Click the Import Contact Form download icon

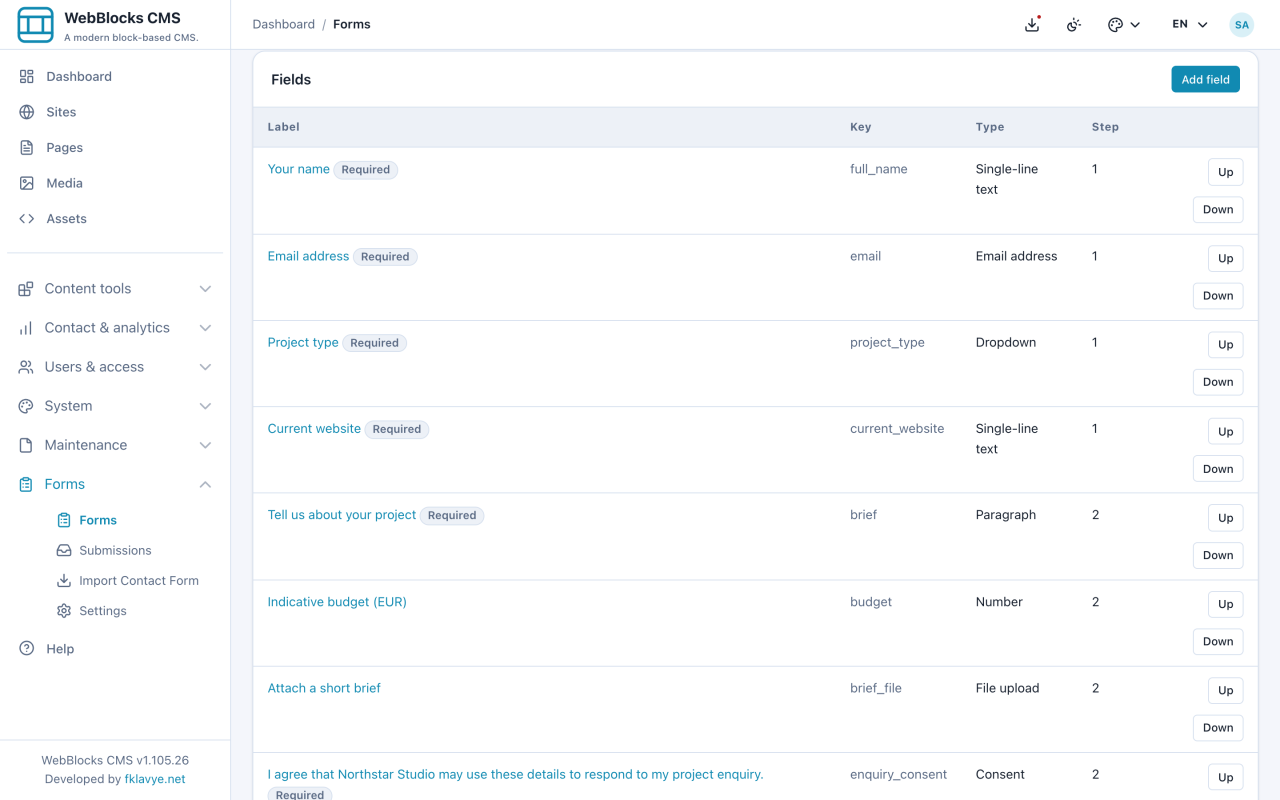[x=64, y=580]
